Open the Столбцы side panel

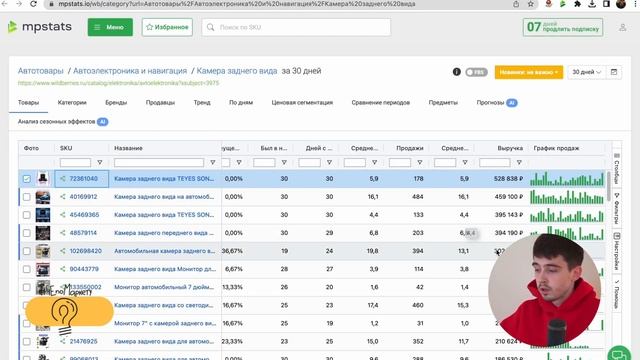click(617, 168)
